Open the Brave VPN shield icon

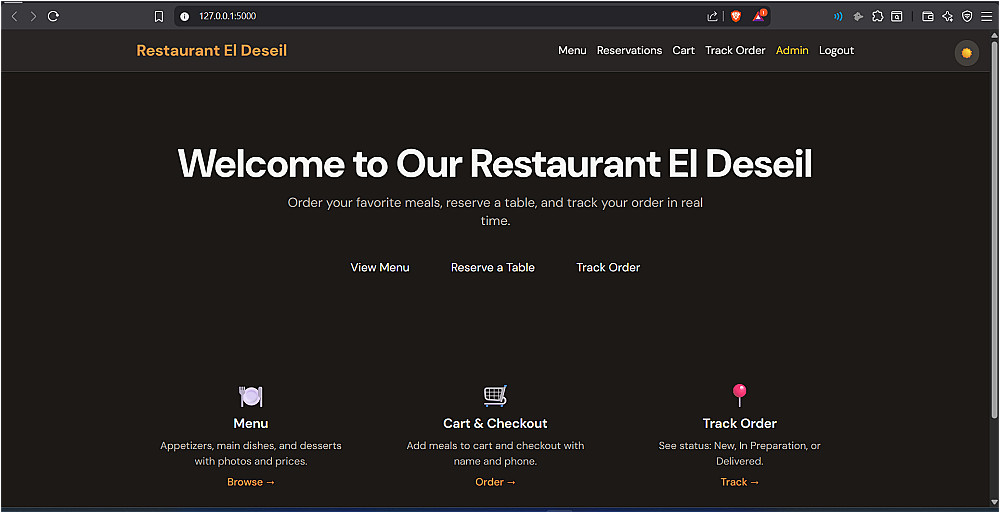tap(967, 17)
